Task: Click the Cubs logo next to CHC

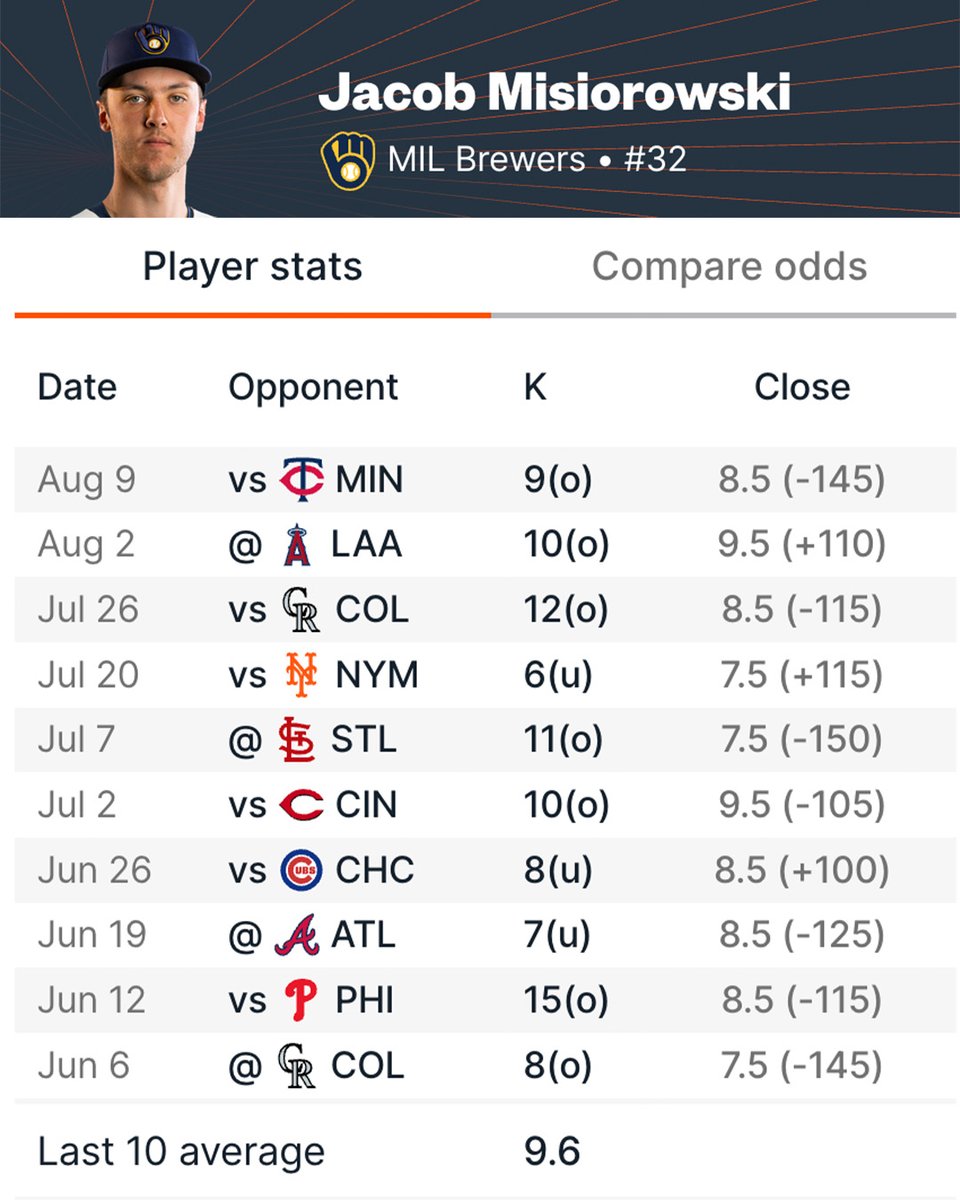Action: pyautogui.click(x=301, y=870)
